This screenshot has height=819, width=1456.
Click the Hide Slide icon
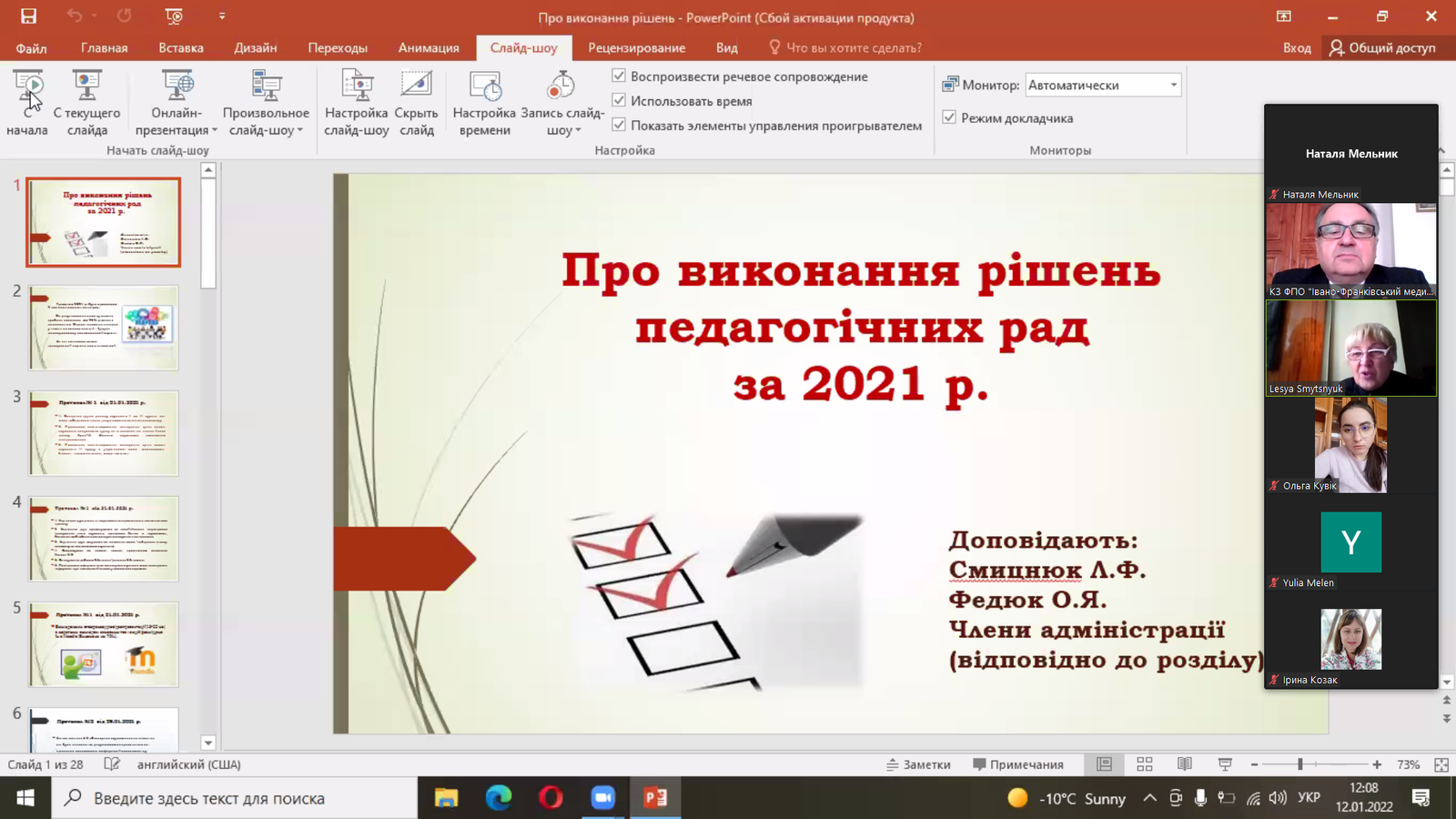[x=416, y=87]
